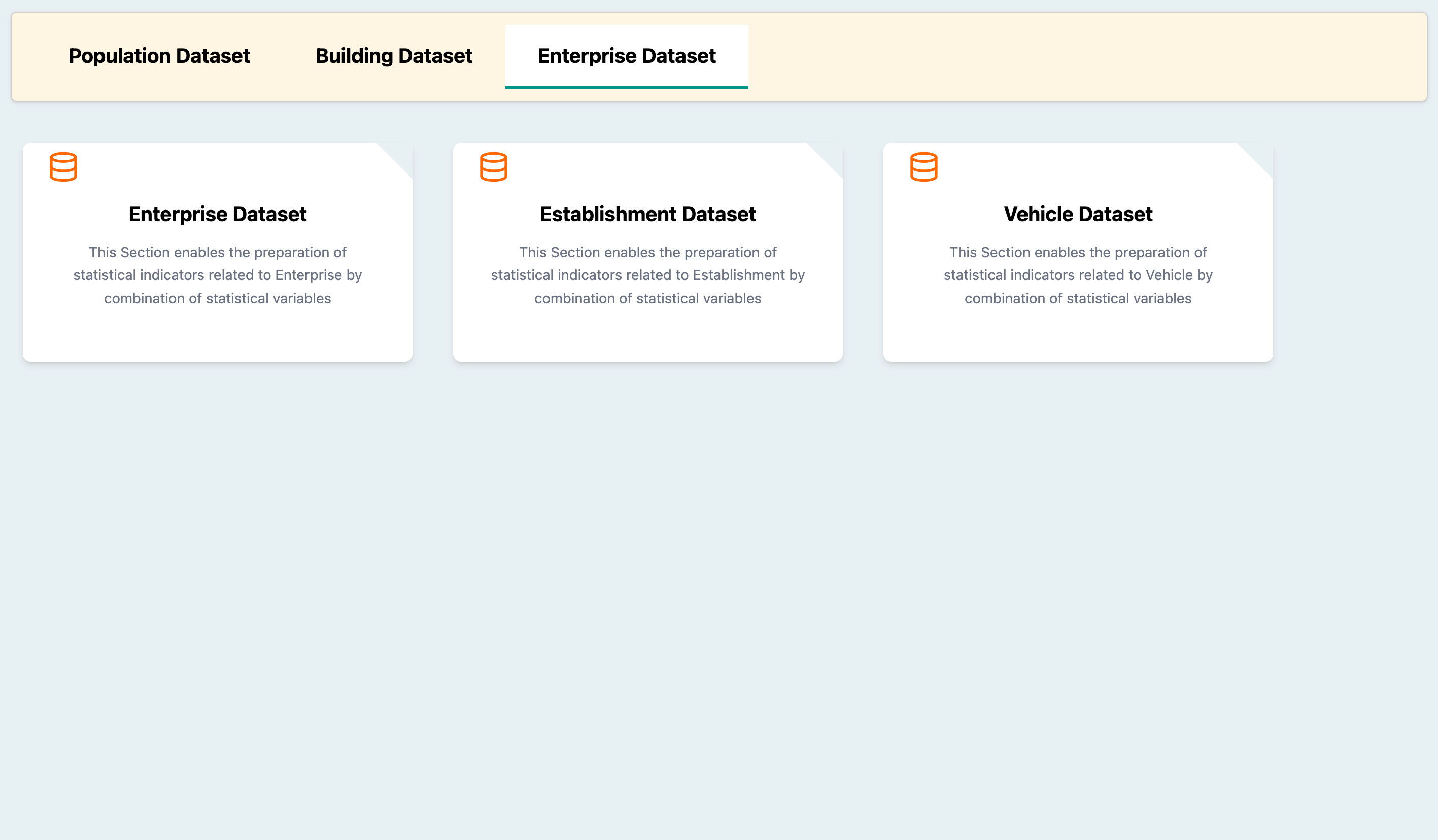This screenshot has height=840, width=1438.
Task: Switch to the Building Dataset tab
Action: [x=394, y=56]
